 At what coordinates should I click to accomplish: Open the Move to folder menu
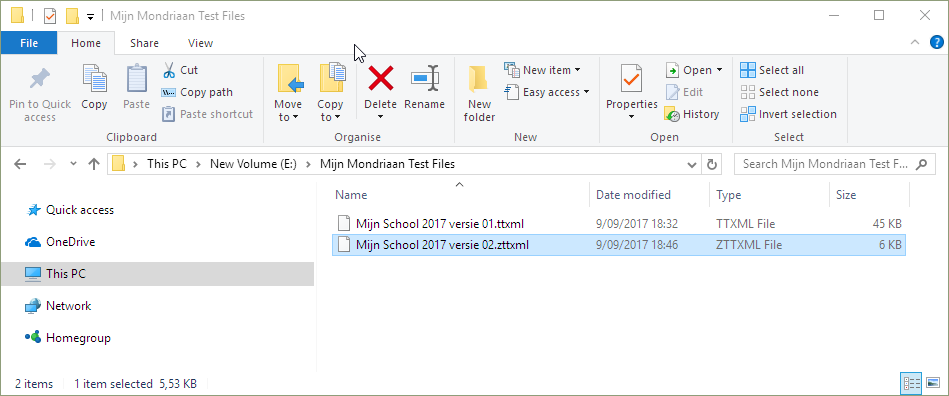pos(288,93)
